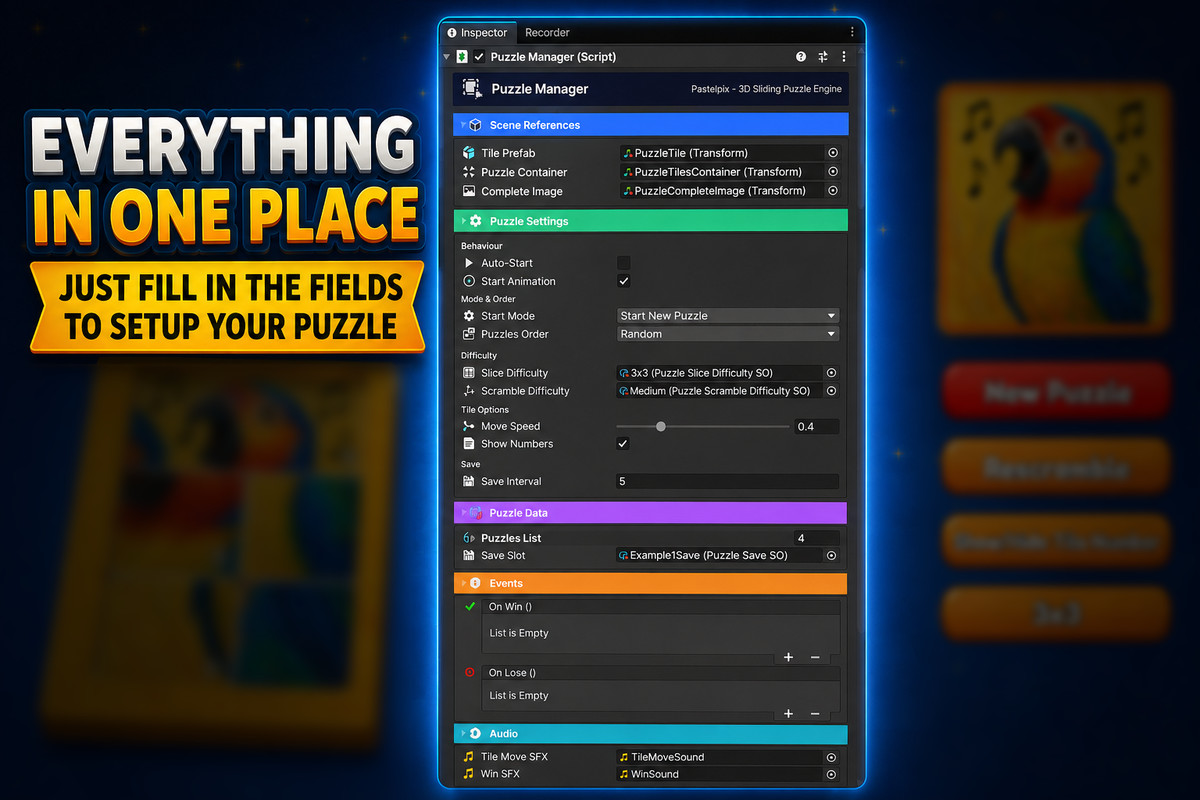1200x800 pixels.
Task: Open object picker for Slice Difficulty
Action: 832,373
